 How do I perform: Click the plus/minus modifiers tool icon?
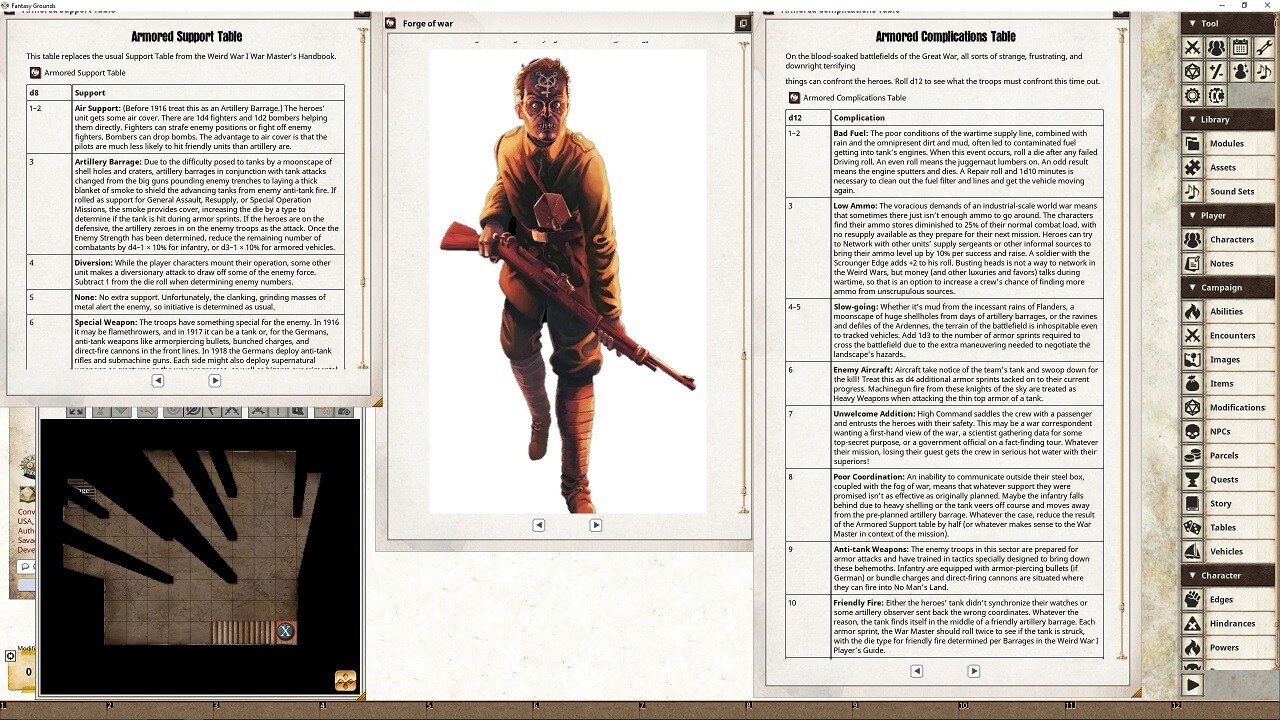pyautogui.click(x=1216, y=72)
